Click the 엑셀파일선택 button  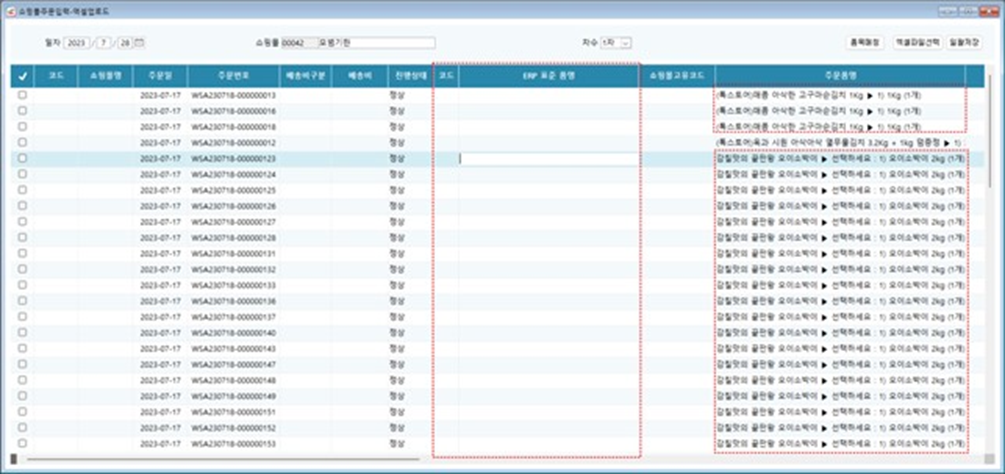pyautogui.click(x=917, y=43)
